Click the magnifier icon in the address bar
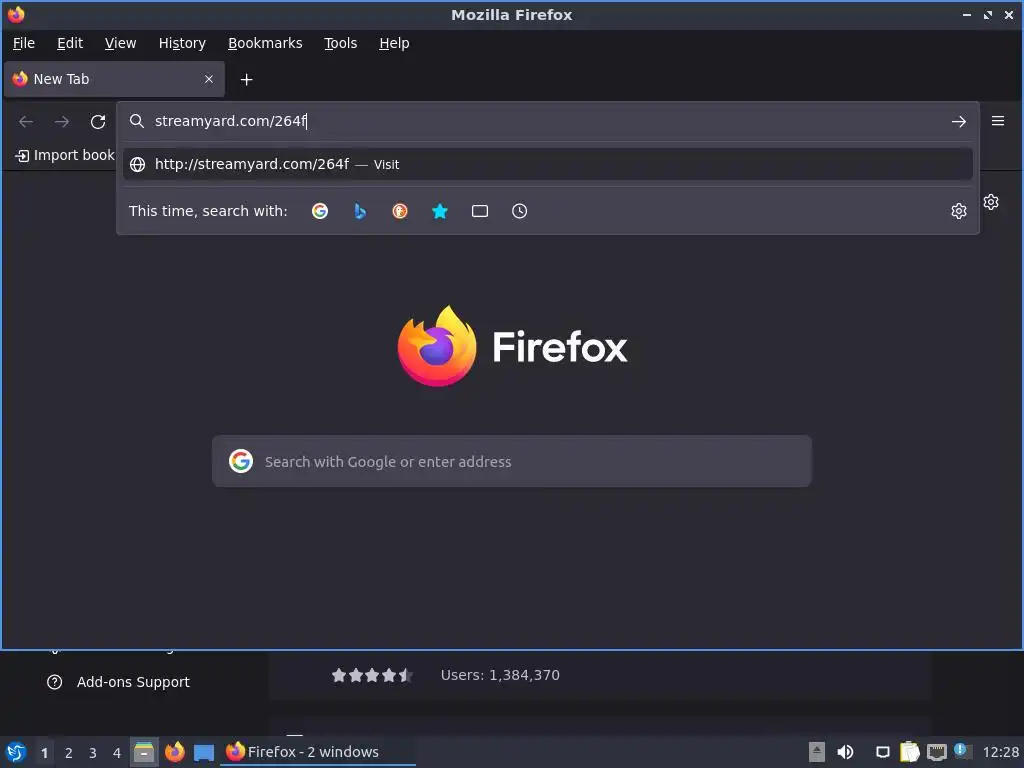 [x=136, y=121]
